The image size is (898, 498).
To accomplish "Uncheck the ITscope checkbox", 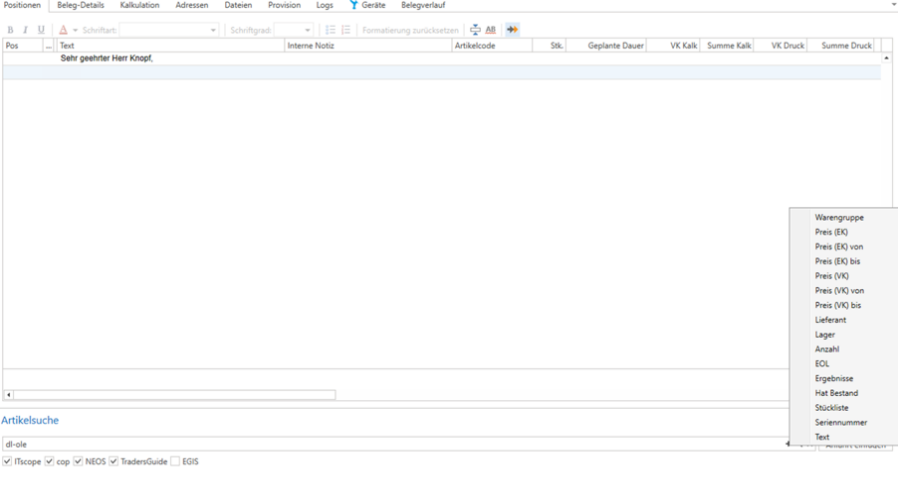I will 8,461.
